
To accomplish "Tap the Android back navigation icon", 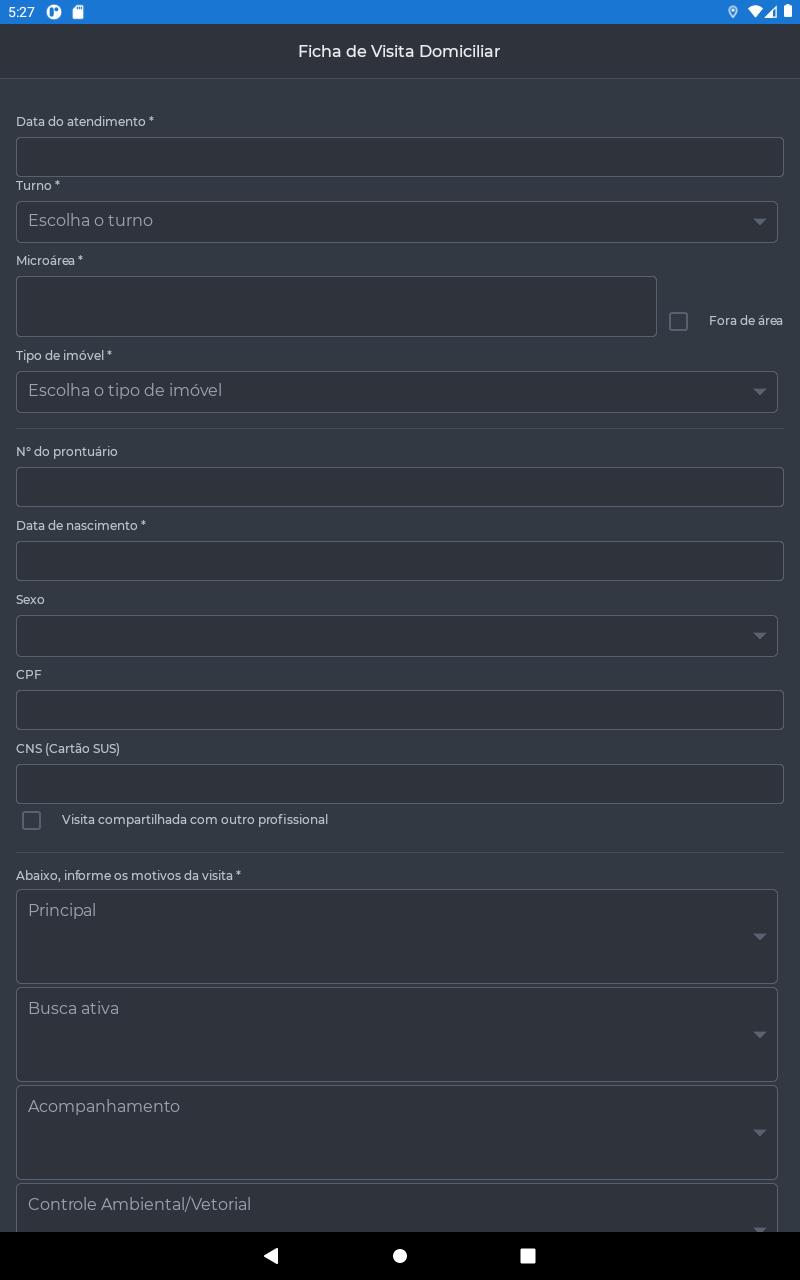I will [x=271, y=1256].
